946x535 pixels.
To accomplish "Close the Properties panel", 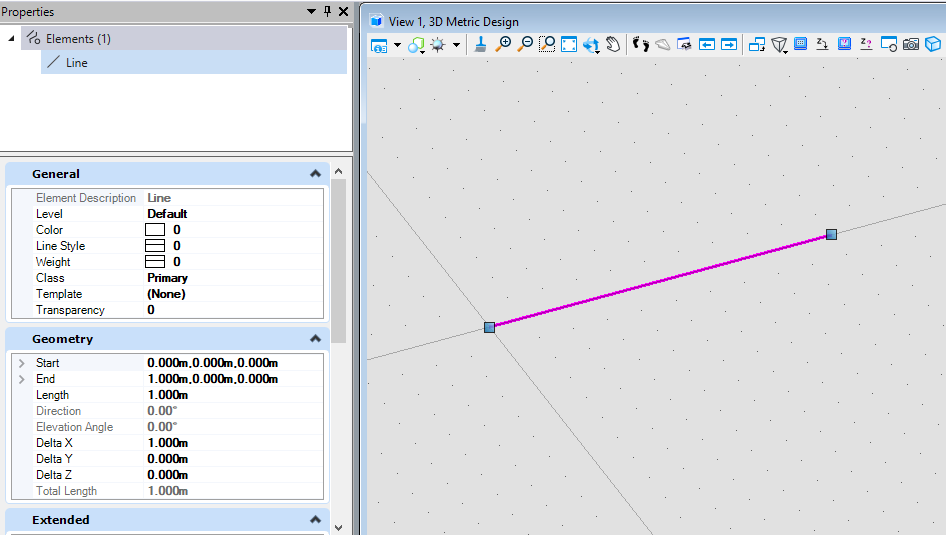I will click(343, 11).
